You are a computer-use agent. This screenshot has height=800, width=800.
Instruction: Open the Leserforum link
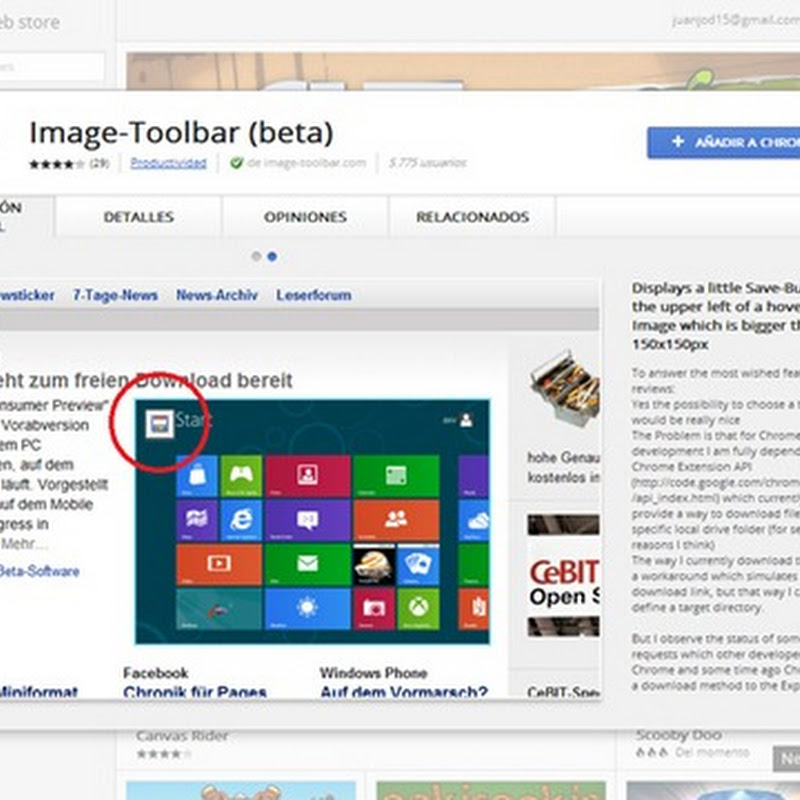click(x=314, y=295)
